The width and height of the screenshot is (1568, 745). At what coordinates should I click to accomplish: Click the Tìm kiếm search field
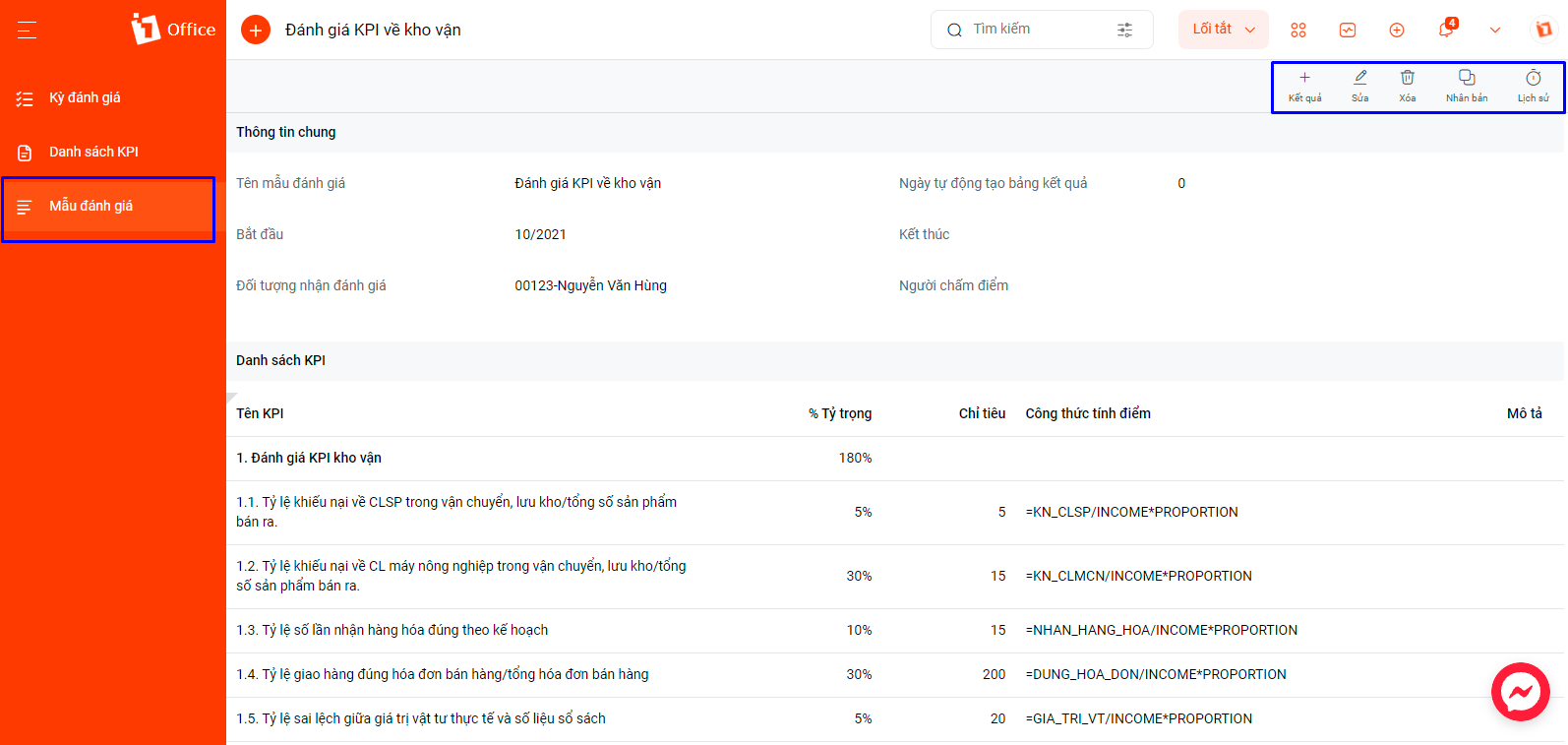coord(1041,30)
